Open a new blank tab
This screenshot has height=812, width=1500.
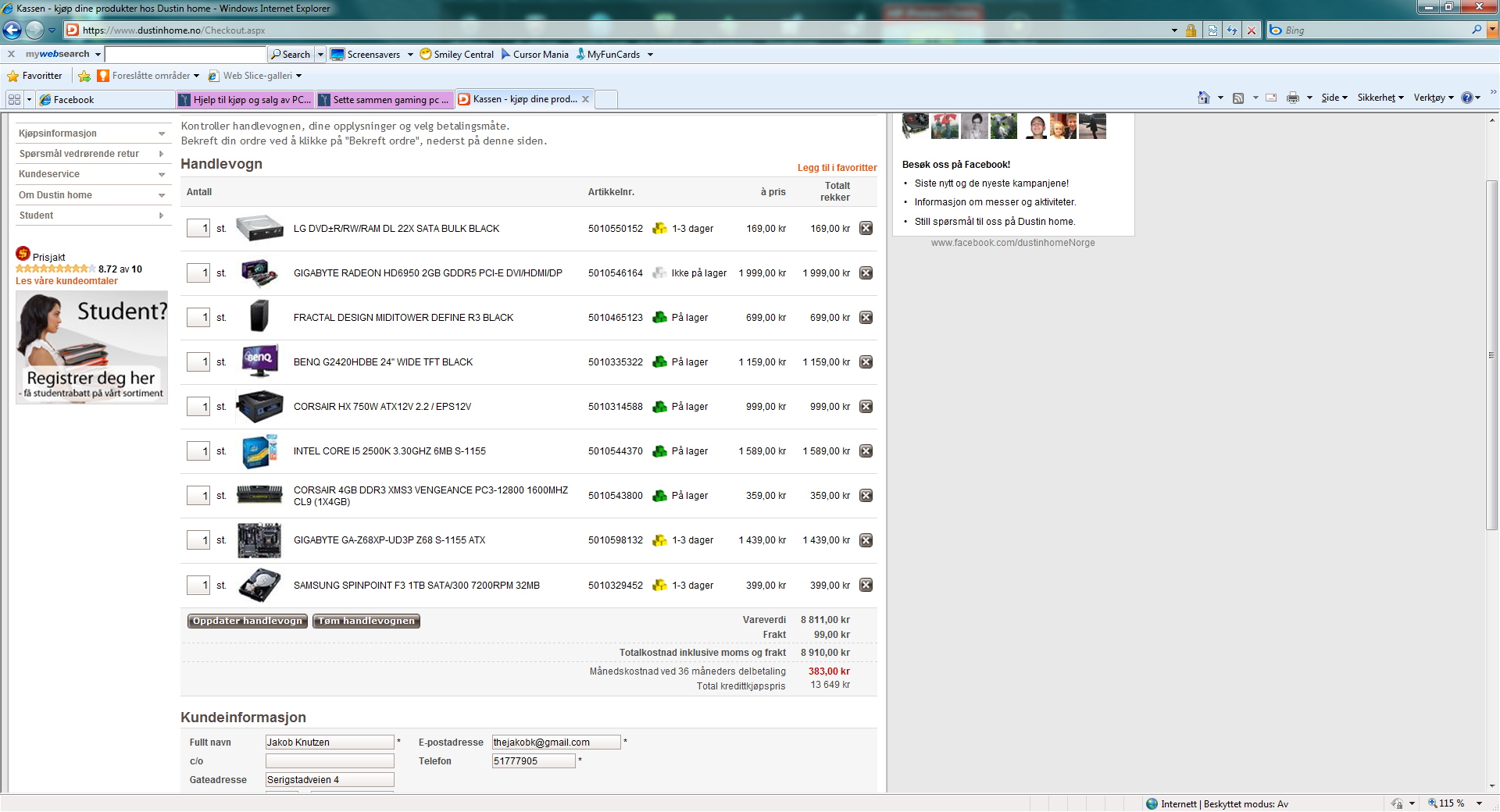point(607,99)
